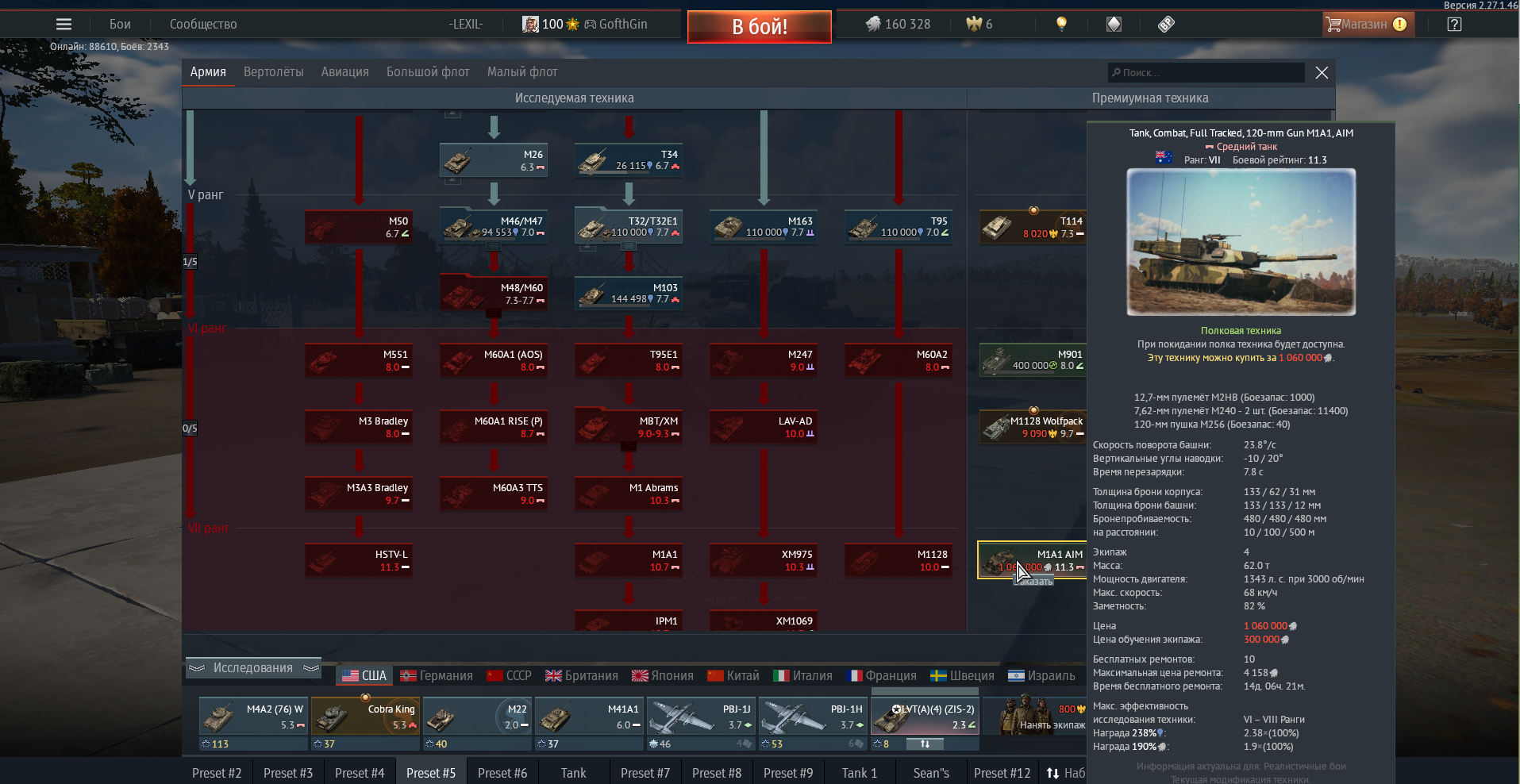The height and width of the screenshot is (784, 1520).
Task: Collapse the Исследования research panel
Action: tap(253, 667)
